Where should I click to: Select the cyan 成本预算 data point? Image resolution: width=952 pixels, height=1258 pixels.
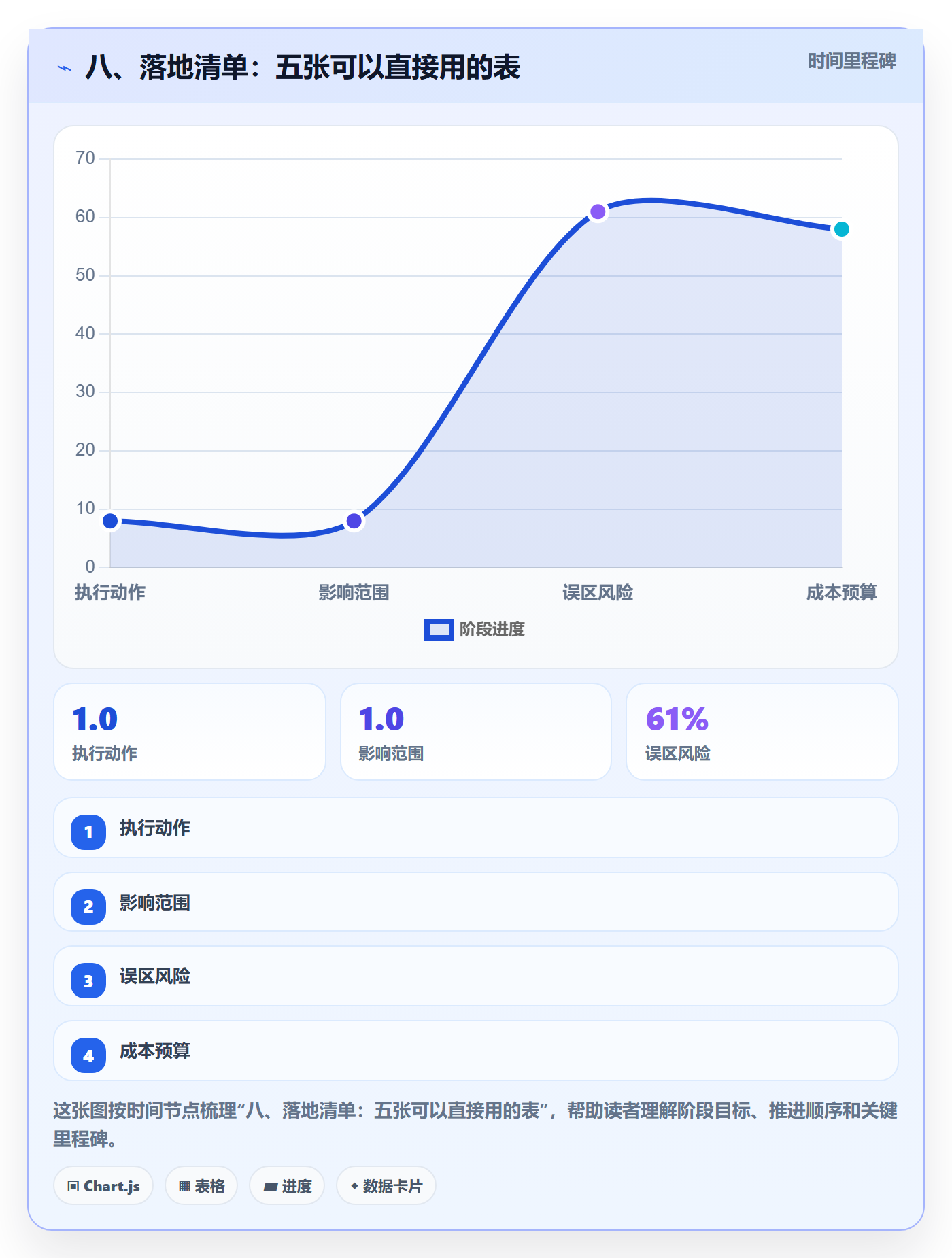841,229
